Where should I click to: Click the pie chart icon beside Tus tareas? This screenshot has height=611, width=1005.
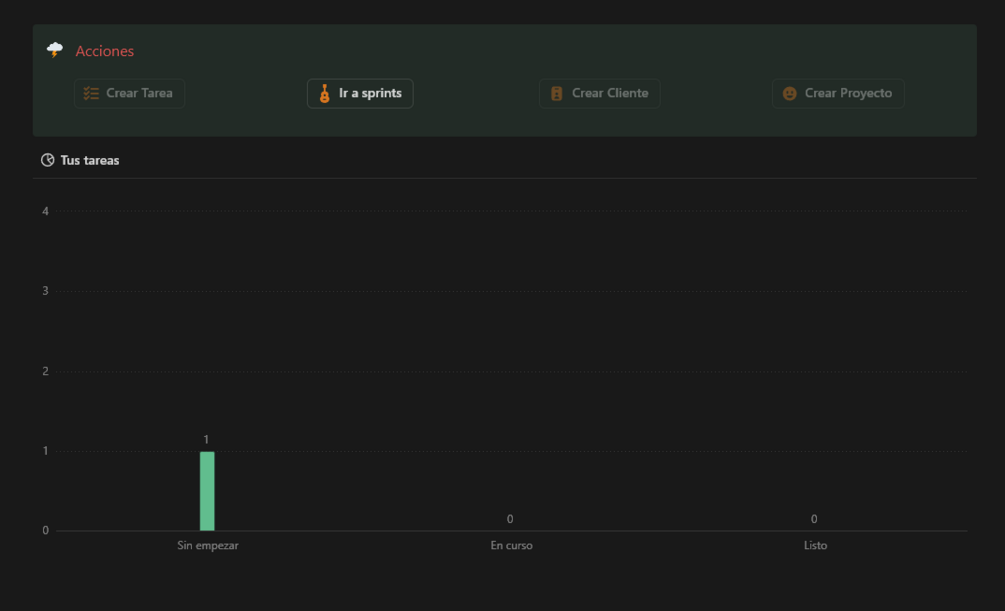tap(47, 160)
